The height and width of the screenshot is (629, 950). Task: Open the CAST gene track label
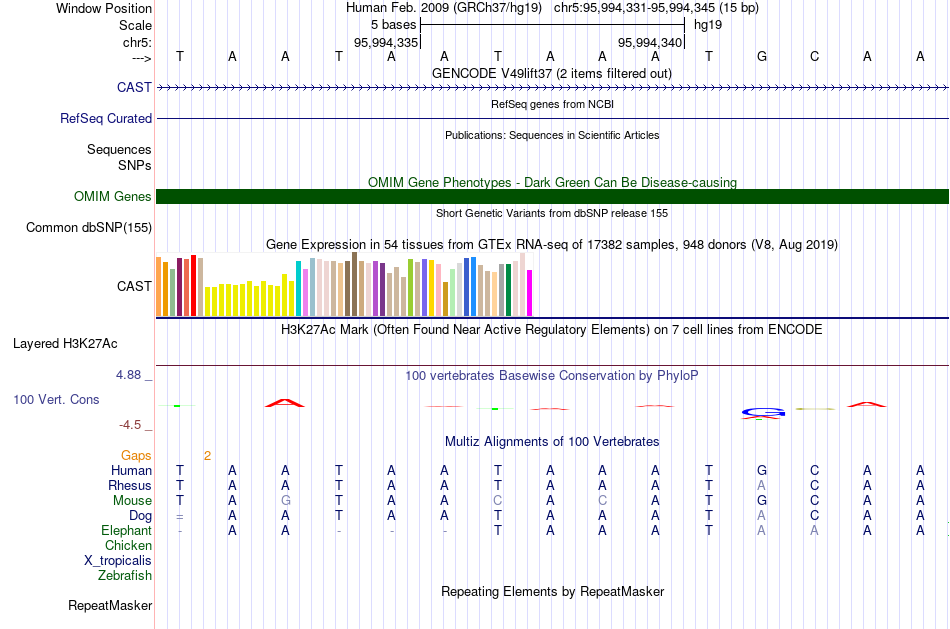pos(134,87)
